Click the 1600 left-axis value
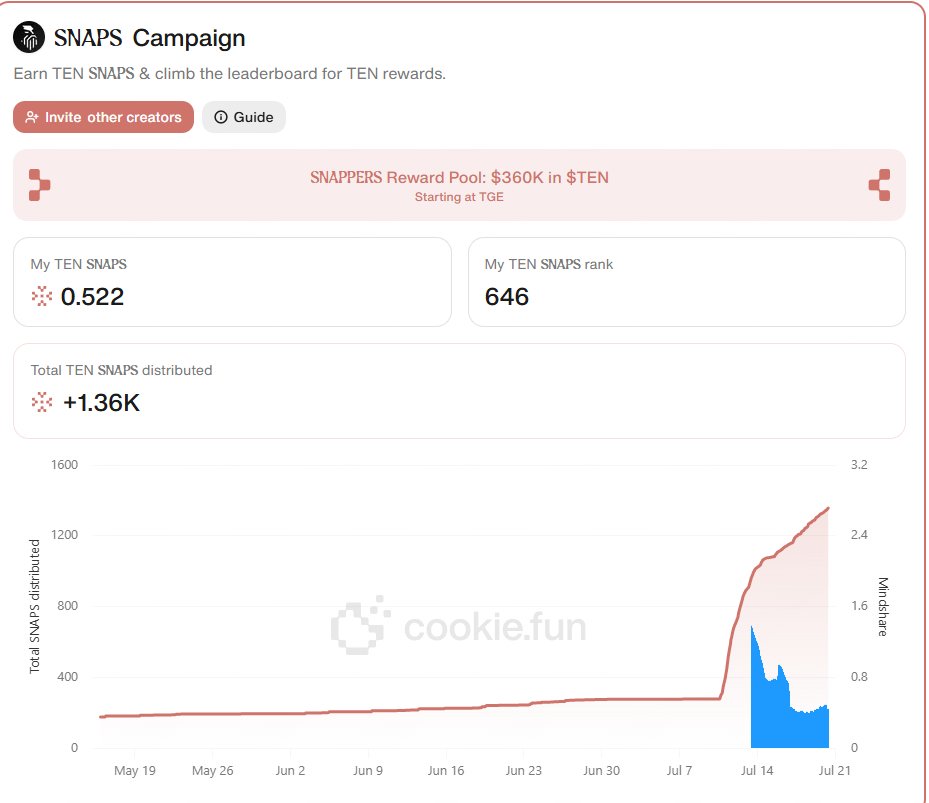The height and width of the screenshot is (803, 929). (64, 465)
